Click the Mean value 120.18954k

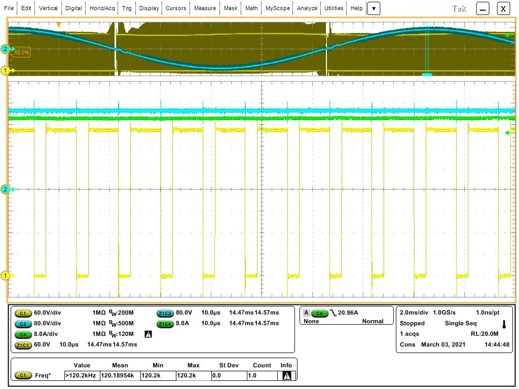[120, 376]
